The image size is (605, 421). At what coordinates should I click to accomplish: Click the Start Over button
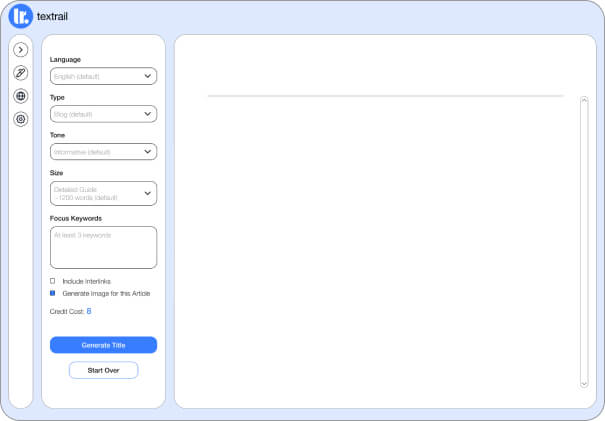(103, 370)
